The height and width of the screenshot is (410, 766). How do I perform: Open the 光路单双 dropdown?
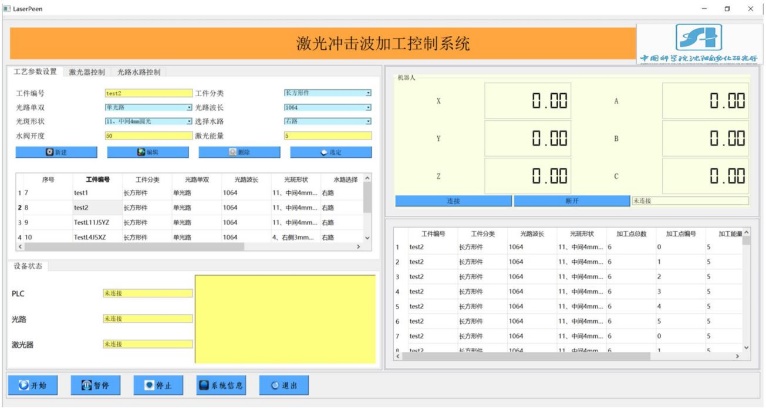point(189,107)
